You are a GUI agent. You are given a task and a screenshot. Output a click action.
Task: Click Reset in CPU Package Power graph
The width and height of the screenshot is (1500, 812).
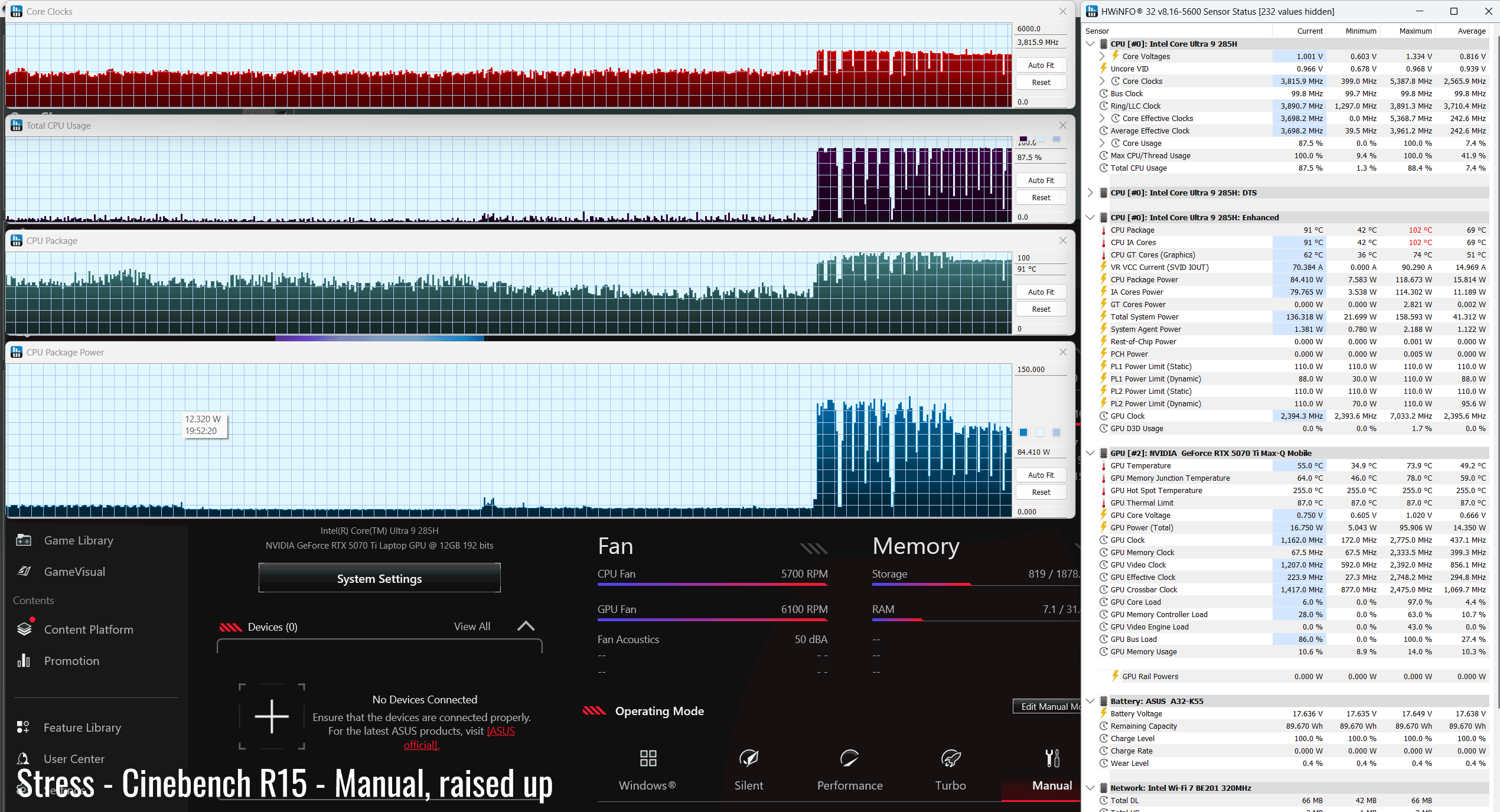[x=1041, y=493]
